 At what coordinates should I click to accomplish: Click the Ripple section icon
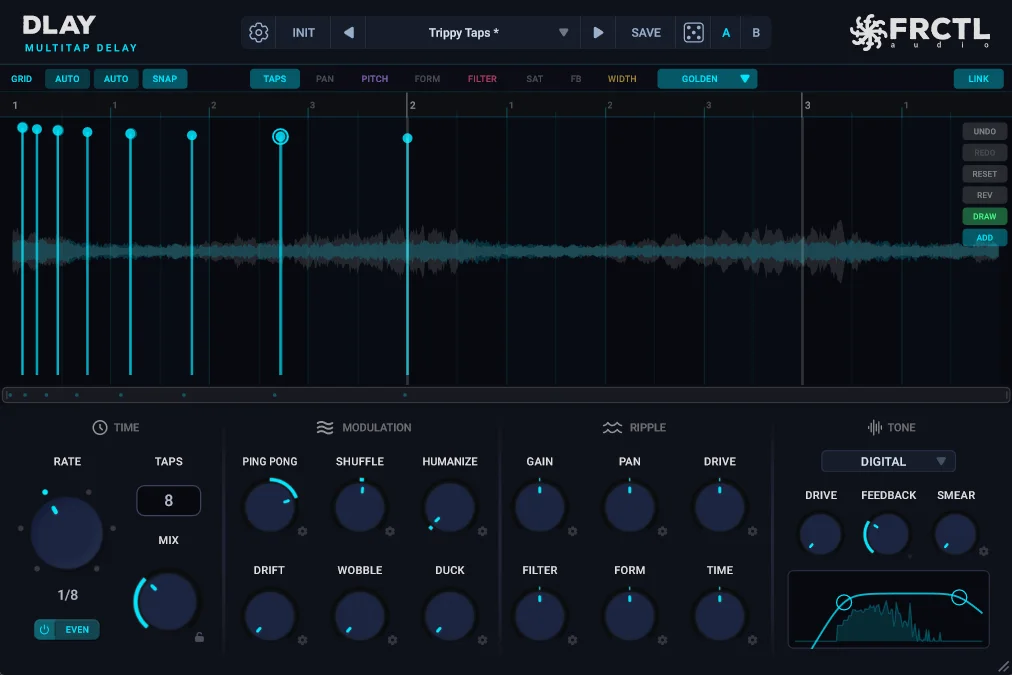[x=612, y=427]
